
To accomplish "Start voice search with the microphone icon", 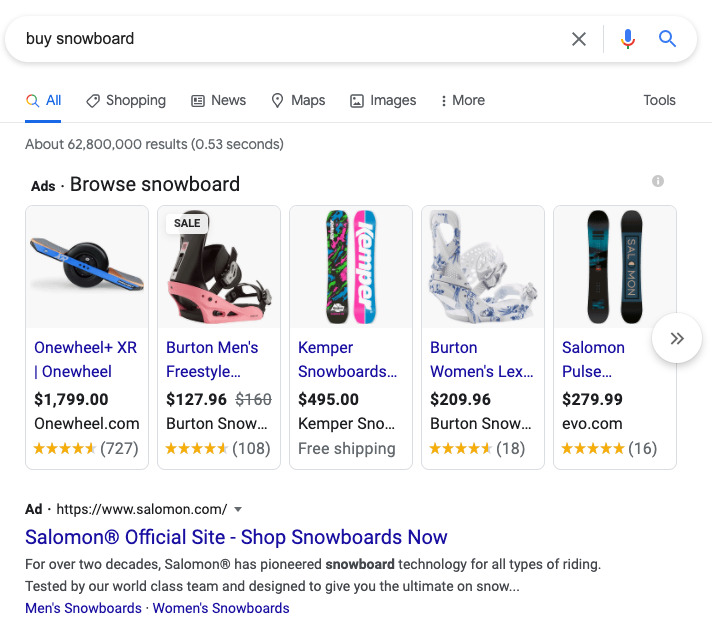I will click(628, 39).
